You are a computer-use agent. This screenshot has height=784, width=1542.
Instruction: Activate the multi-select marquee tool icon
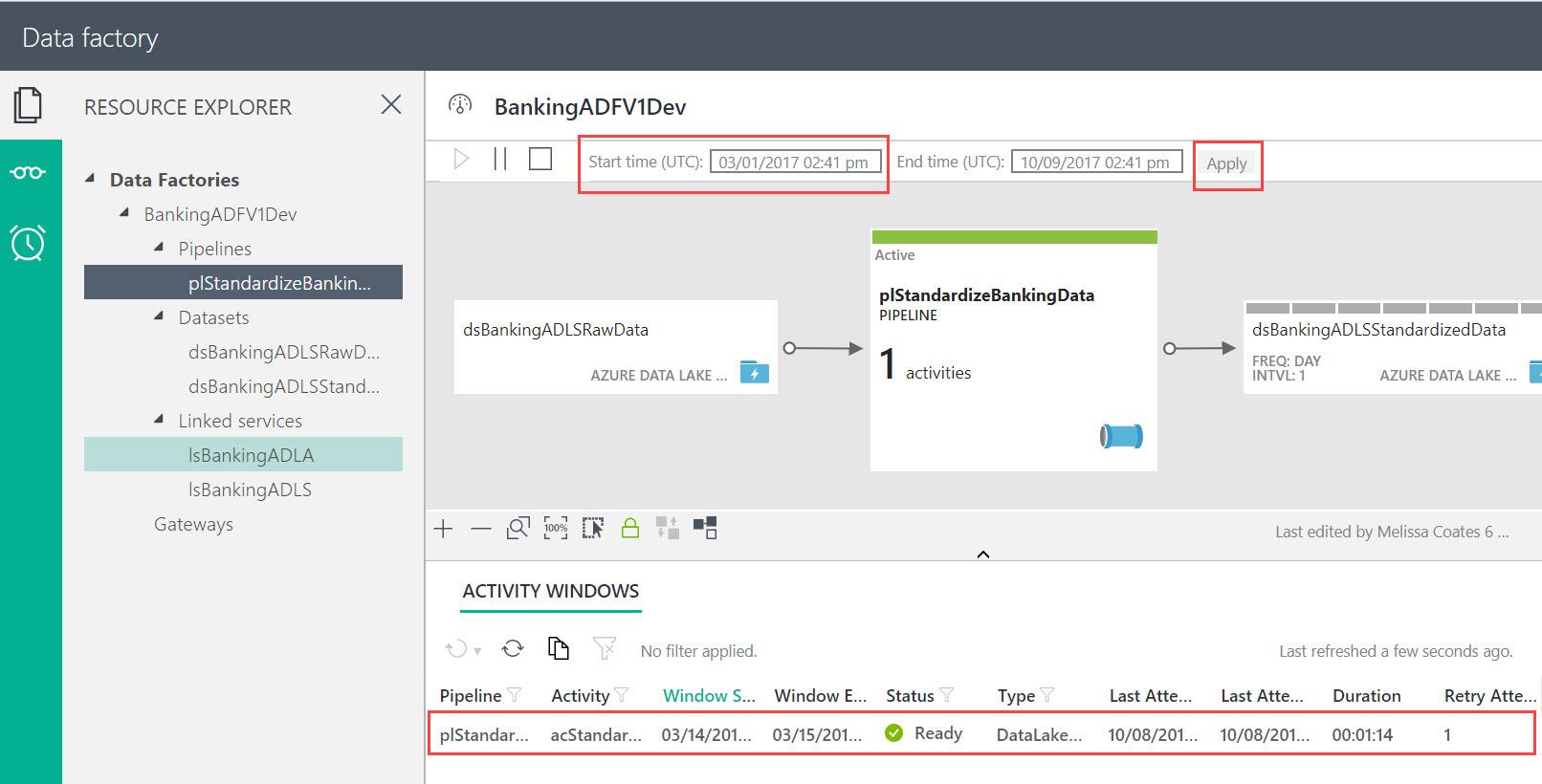click(593, 528)
